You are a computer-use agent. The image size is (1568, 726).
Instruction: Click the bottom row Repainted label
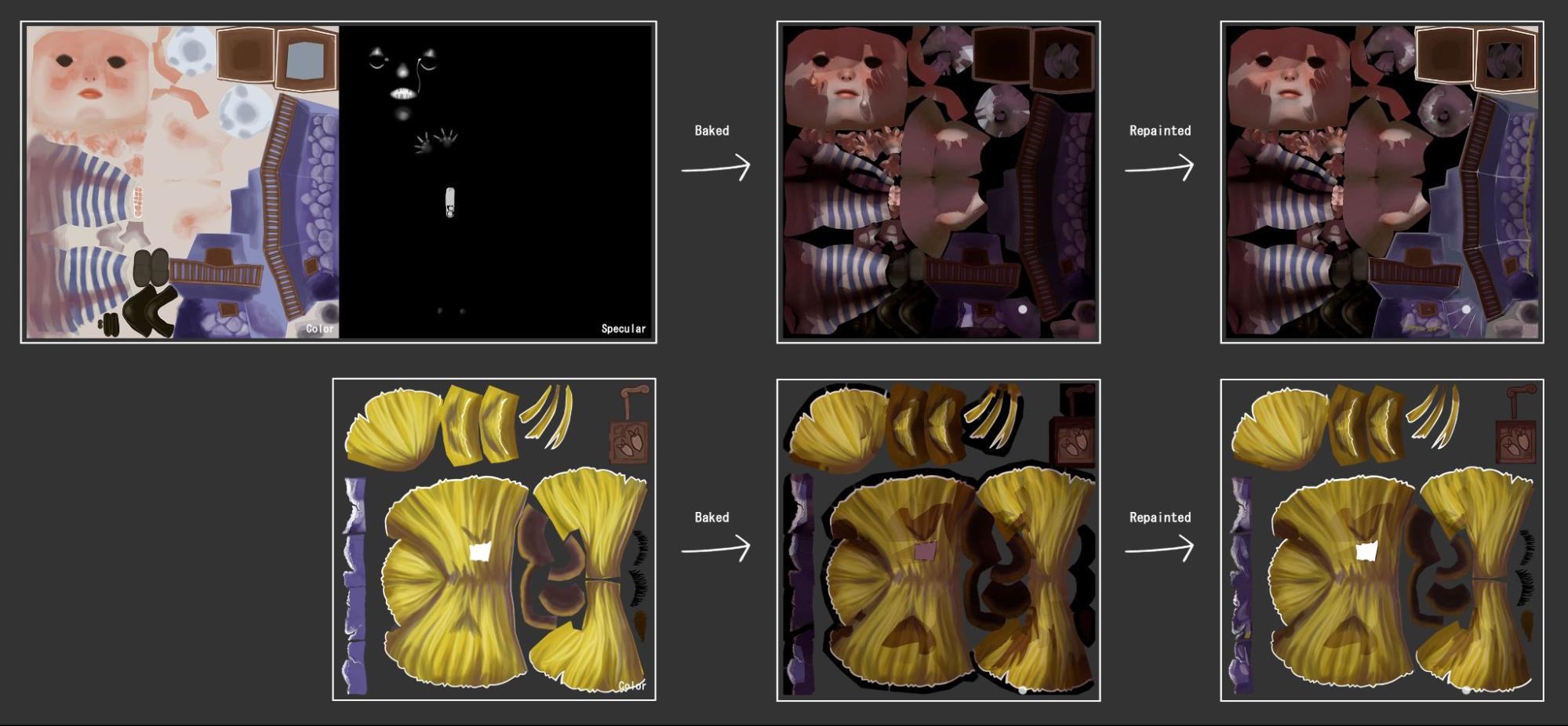click(x=1159, y=517)
